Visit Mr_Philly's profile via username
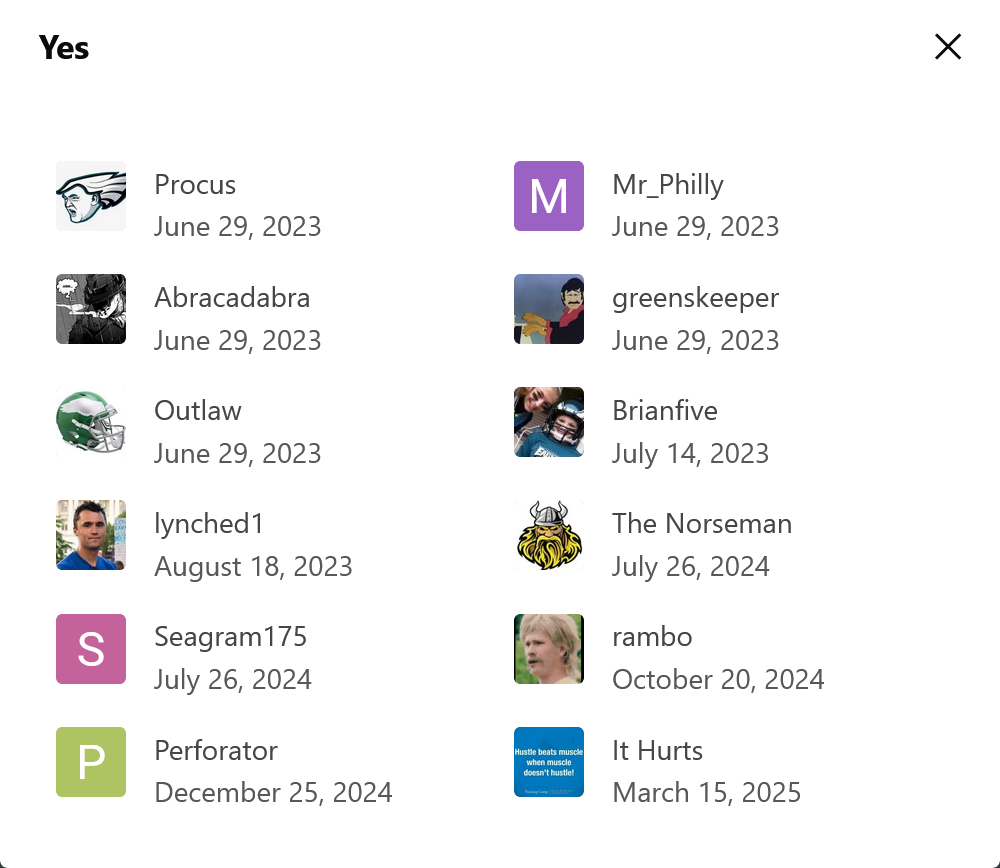This screenshot has height=868, width=1000. click(x=668, y=185)
